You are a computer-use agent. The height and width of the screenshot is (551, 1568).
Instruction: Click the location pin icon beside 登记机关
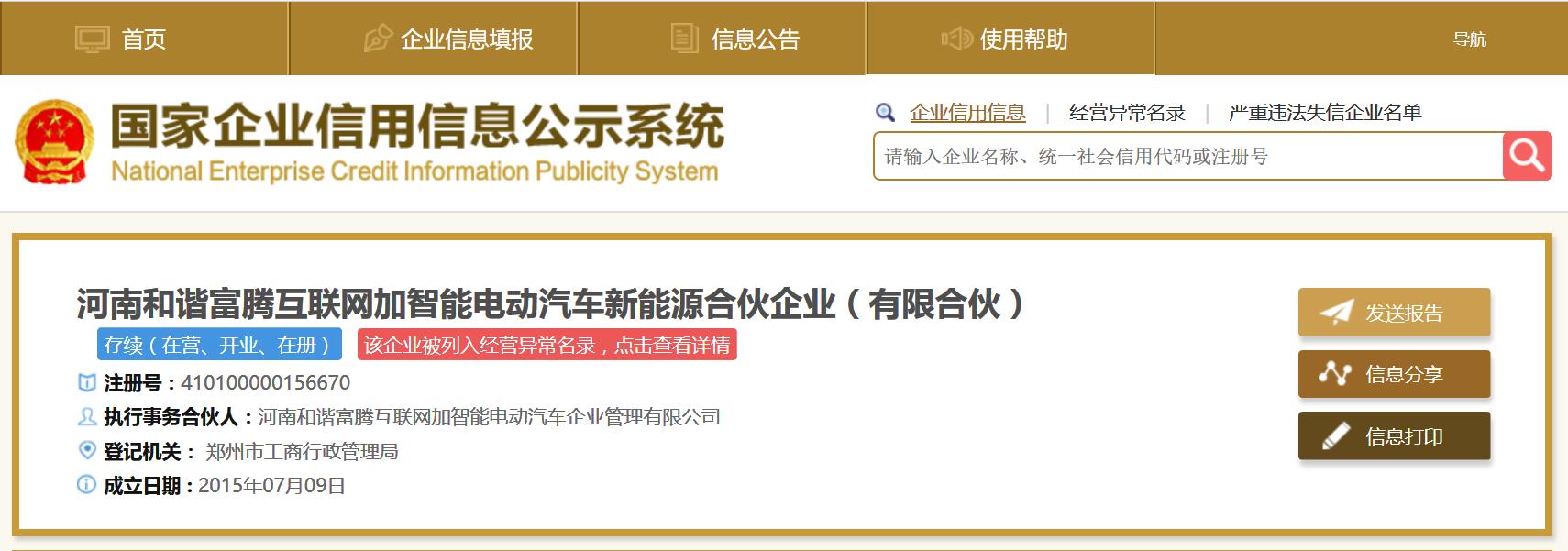[87, 450]
